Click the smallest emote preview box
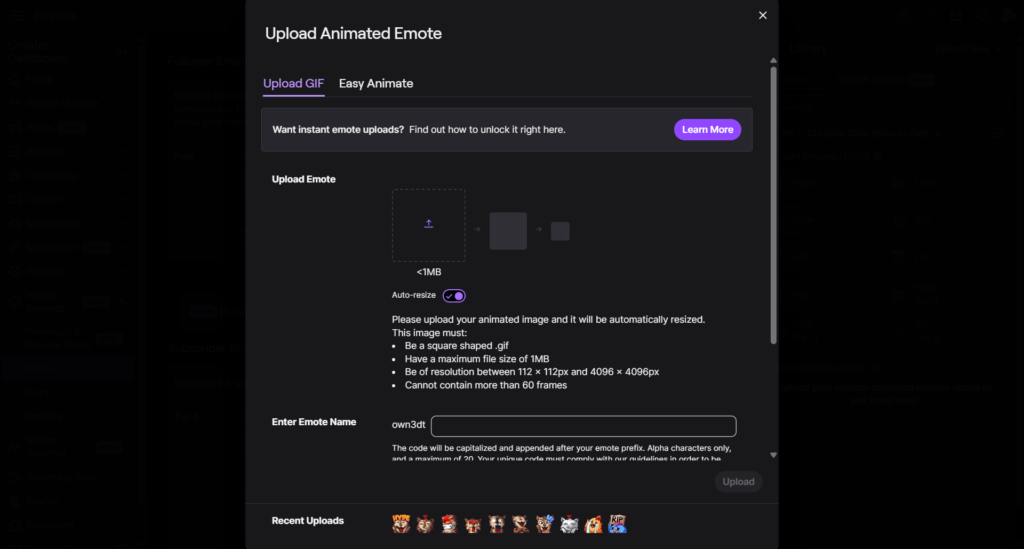 tap(560, 231)
